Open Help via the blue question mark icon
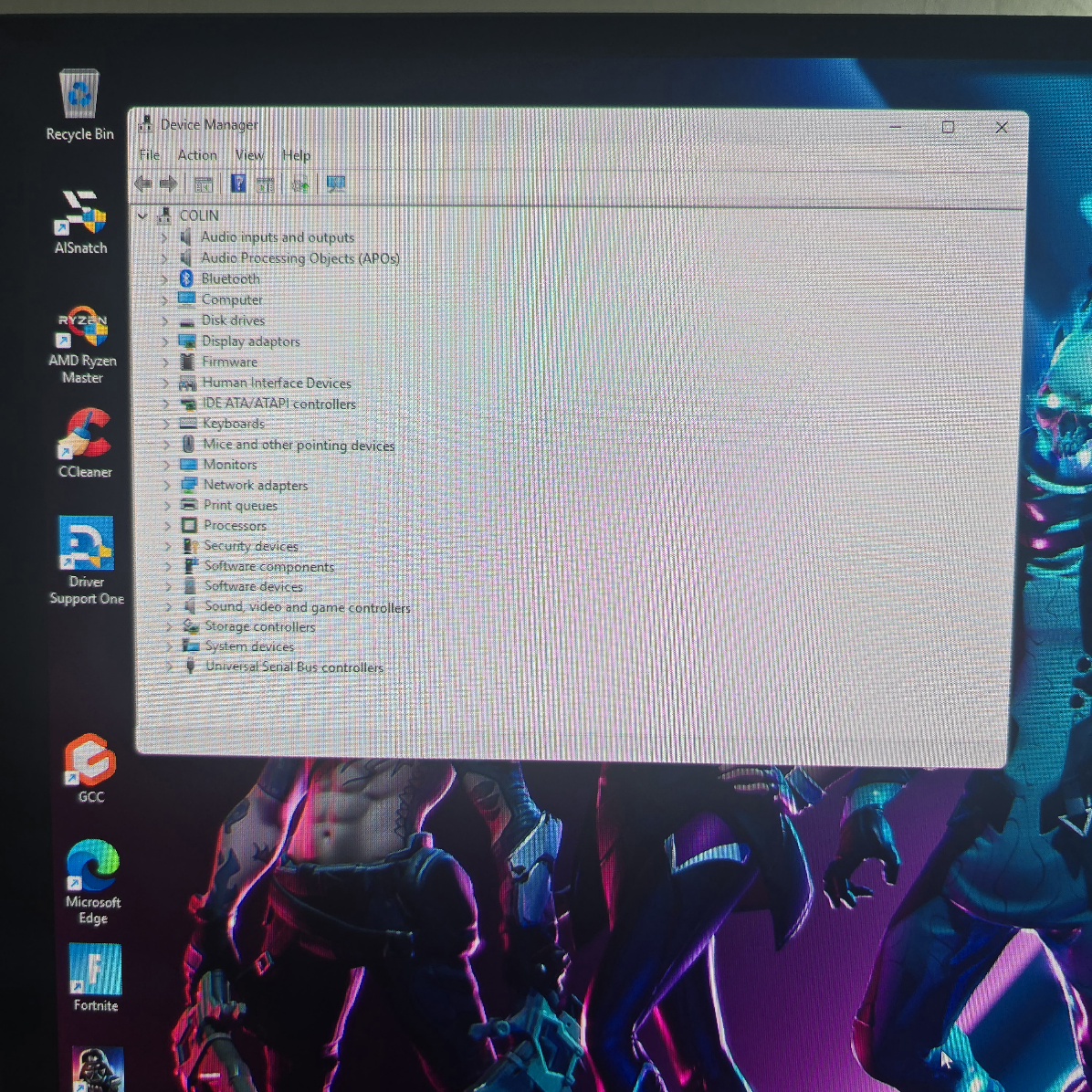 point(238,184)
